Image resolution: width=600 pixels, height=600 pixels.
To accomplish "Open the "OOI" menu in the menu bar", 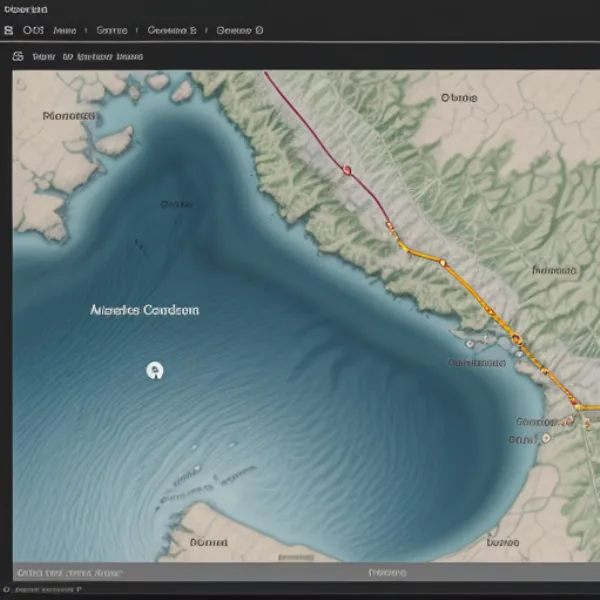I will [x=34, y=30].
